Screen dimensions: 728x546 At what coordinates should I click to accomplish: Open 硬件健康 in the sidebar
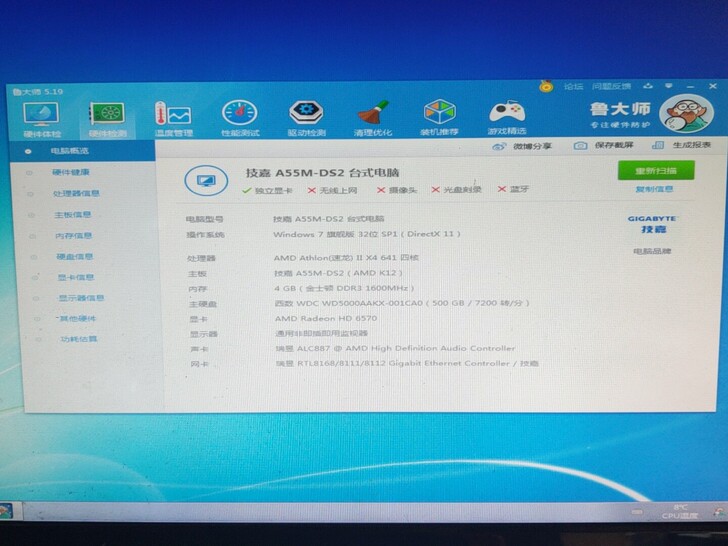click(71, 172)
